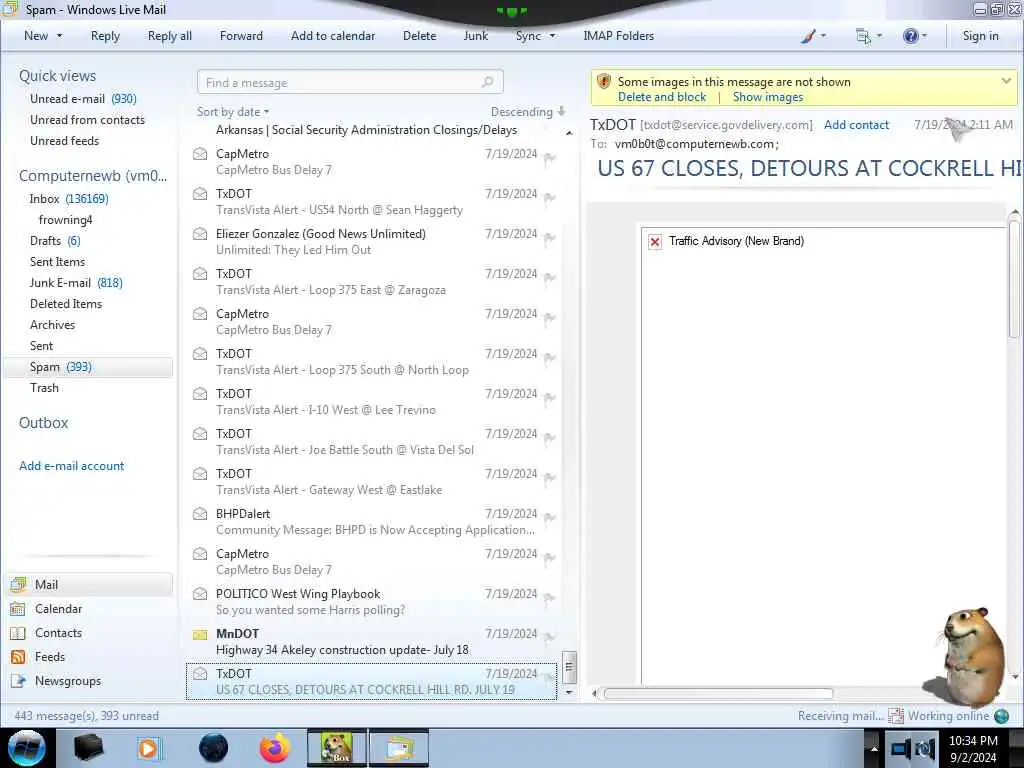1024x768 pixels.
Task: Click envelope icon for MnDOT unread message
Action: [x=200, y=634]
